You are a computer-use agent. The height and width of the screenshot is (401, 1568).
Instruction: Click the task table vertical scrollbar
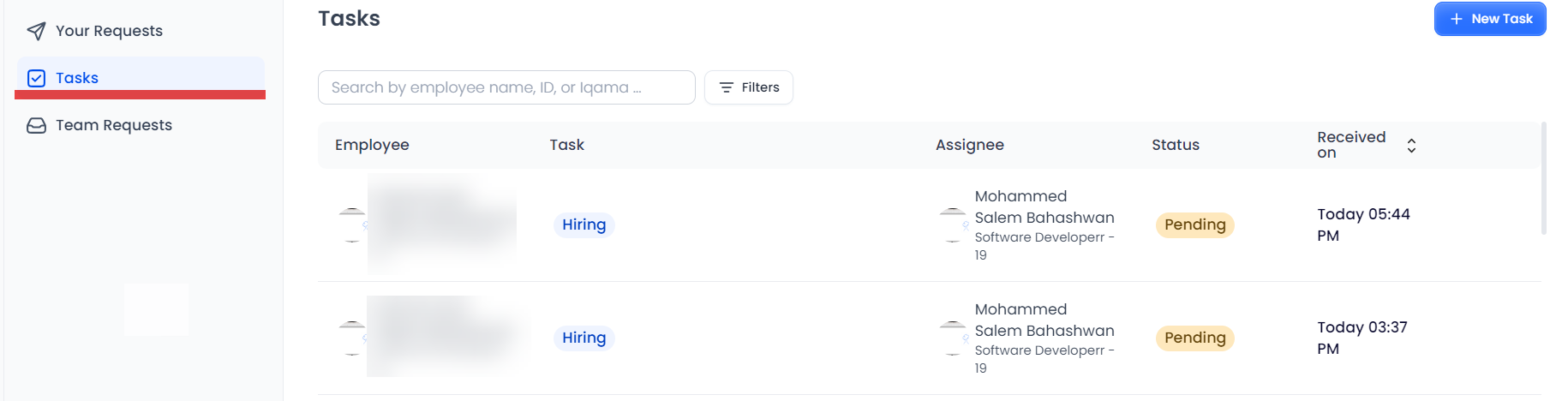coord(1543,178)
